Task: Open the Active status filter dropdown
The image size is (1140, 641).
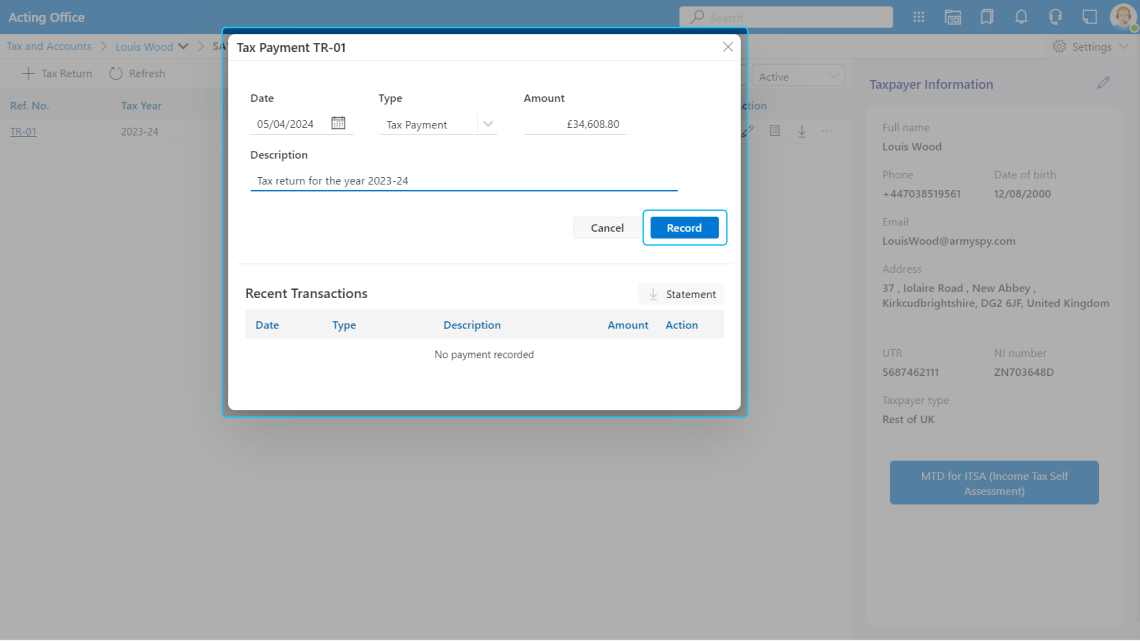Action: 798,77
